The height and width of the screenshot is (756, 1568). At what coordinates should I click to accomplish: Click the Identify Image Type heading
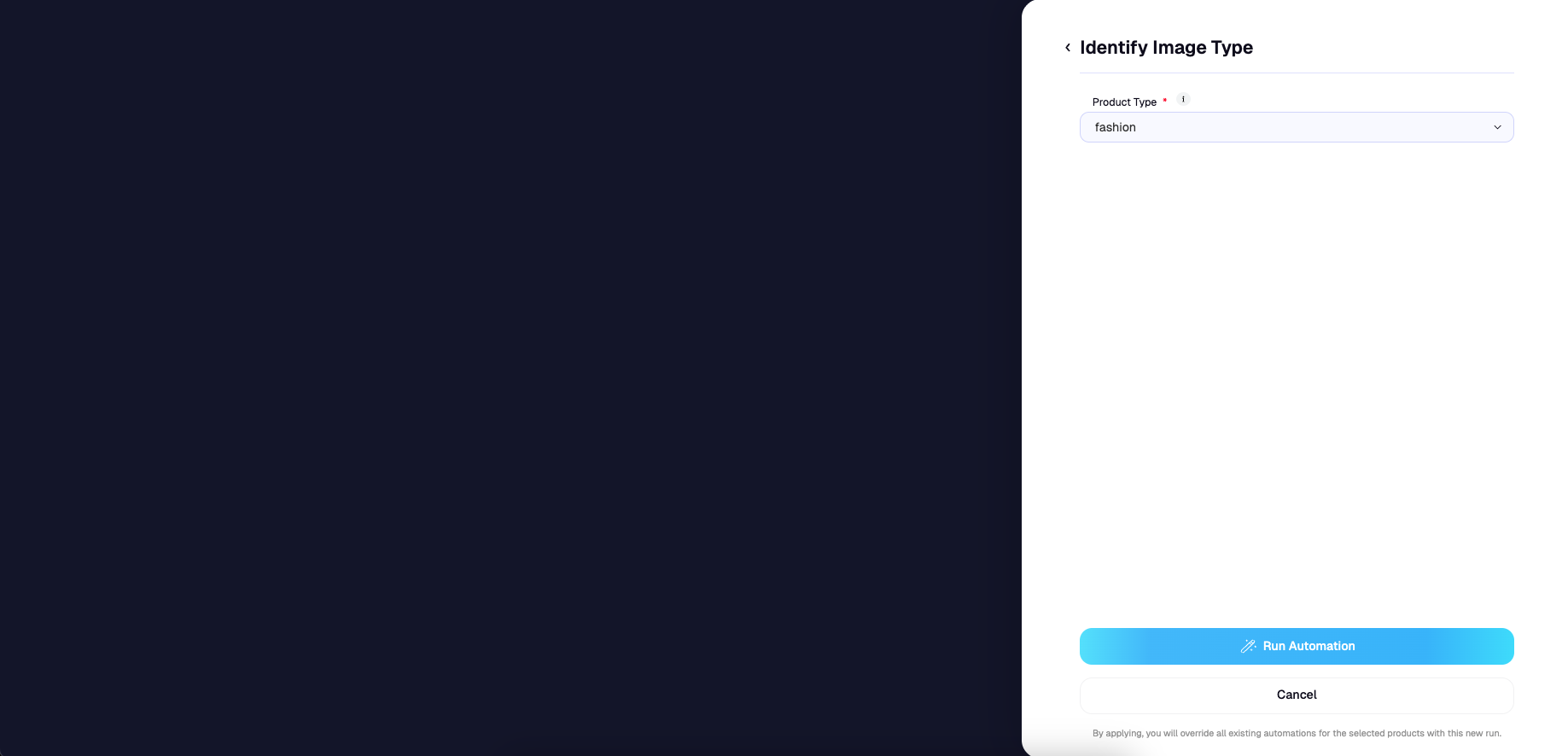(1166, 48)
